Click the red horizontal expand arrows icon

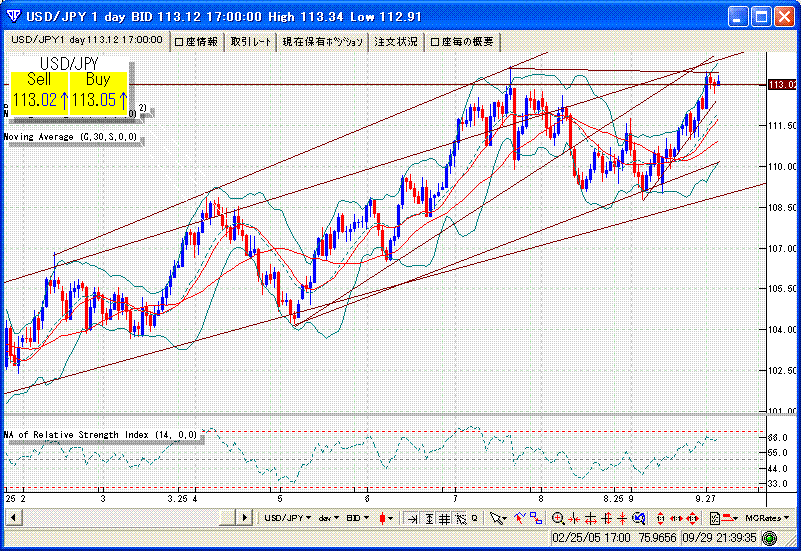pos(677,518)
